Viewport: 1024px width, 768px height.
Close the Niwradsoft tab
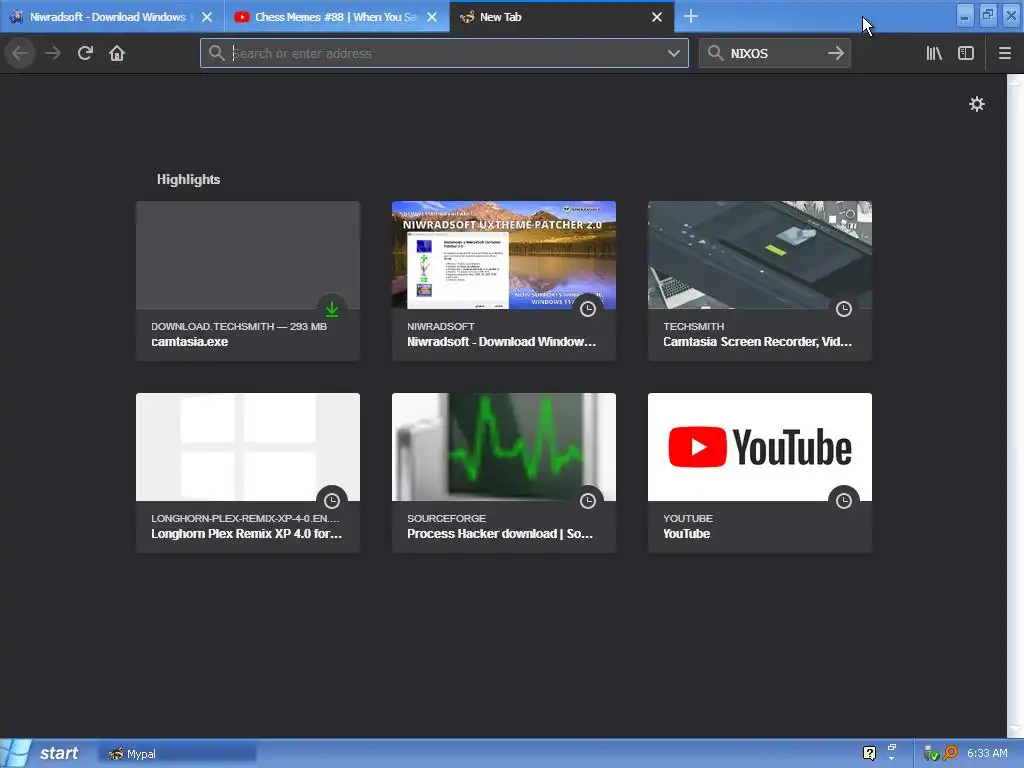(x=207, y=17)
